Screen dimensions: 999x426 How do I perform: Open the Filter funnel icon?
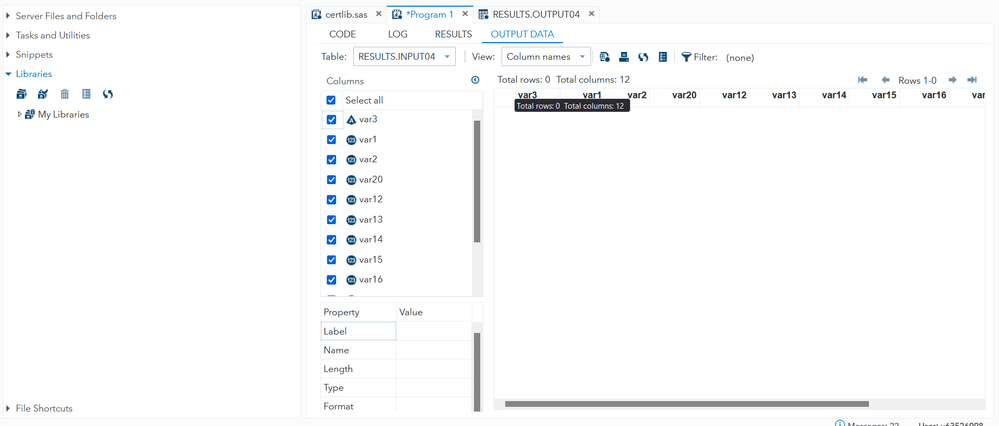686,57
